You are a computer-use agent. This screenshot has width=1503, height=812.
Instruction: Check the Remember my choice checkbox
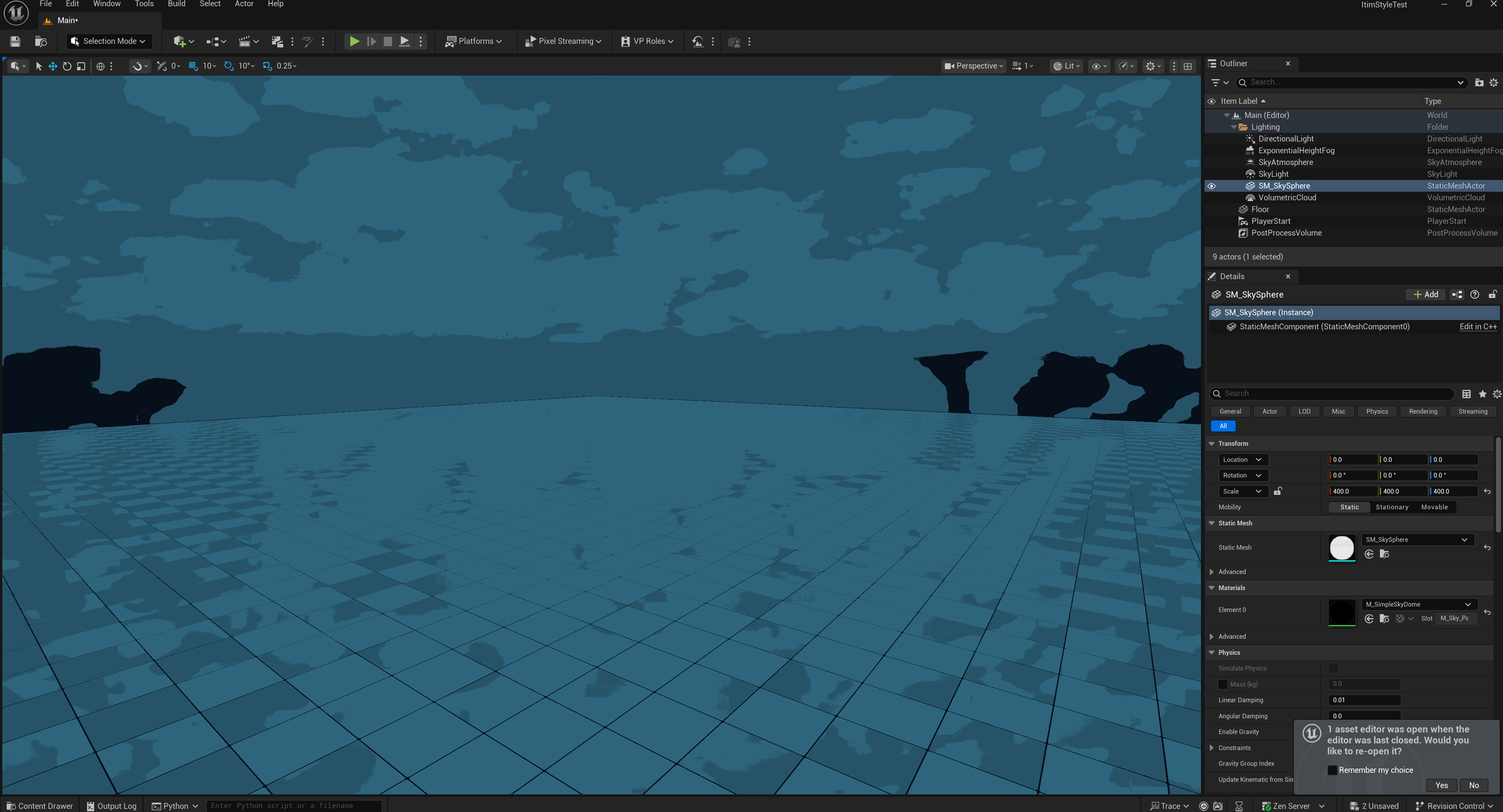[1332, 770]
